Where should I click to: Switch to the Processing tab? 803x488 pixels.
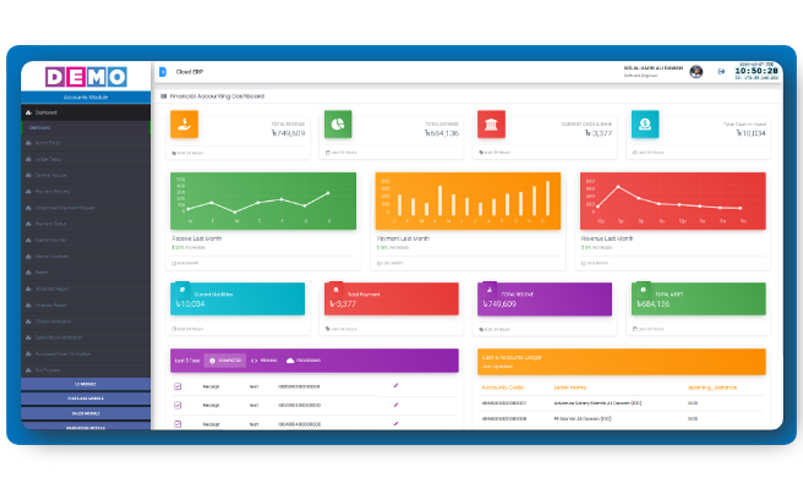[x=303, y=360]
